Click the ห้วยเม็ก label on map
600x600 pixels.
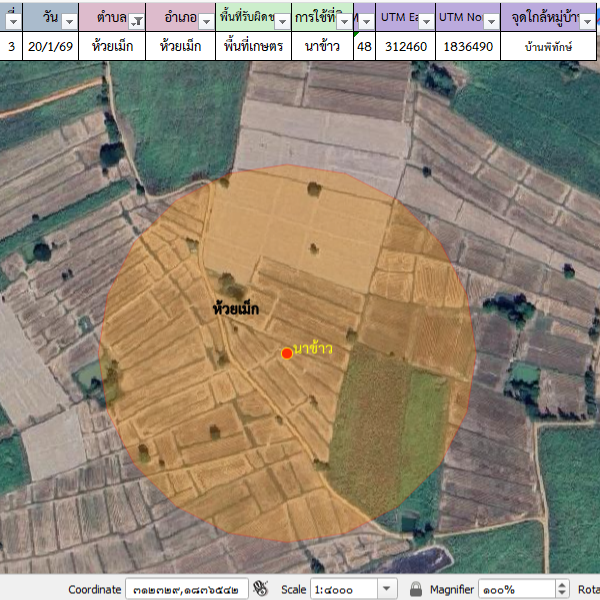coord(236,309)
